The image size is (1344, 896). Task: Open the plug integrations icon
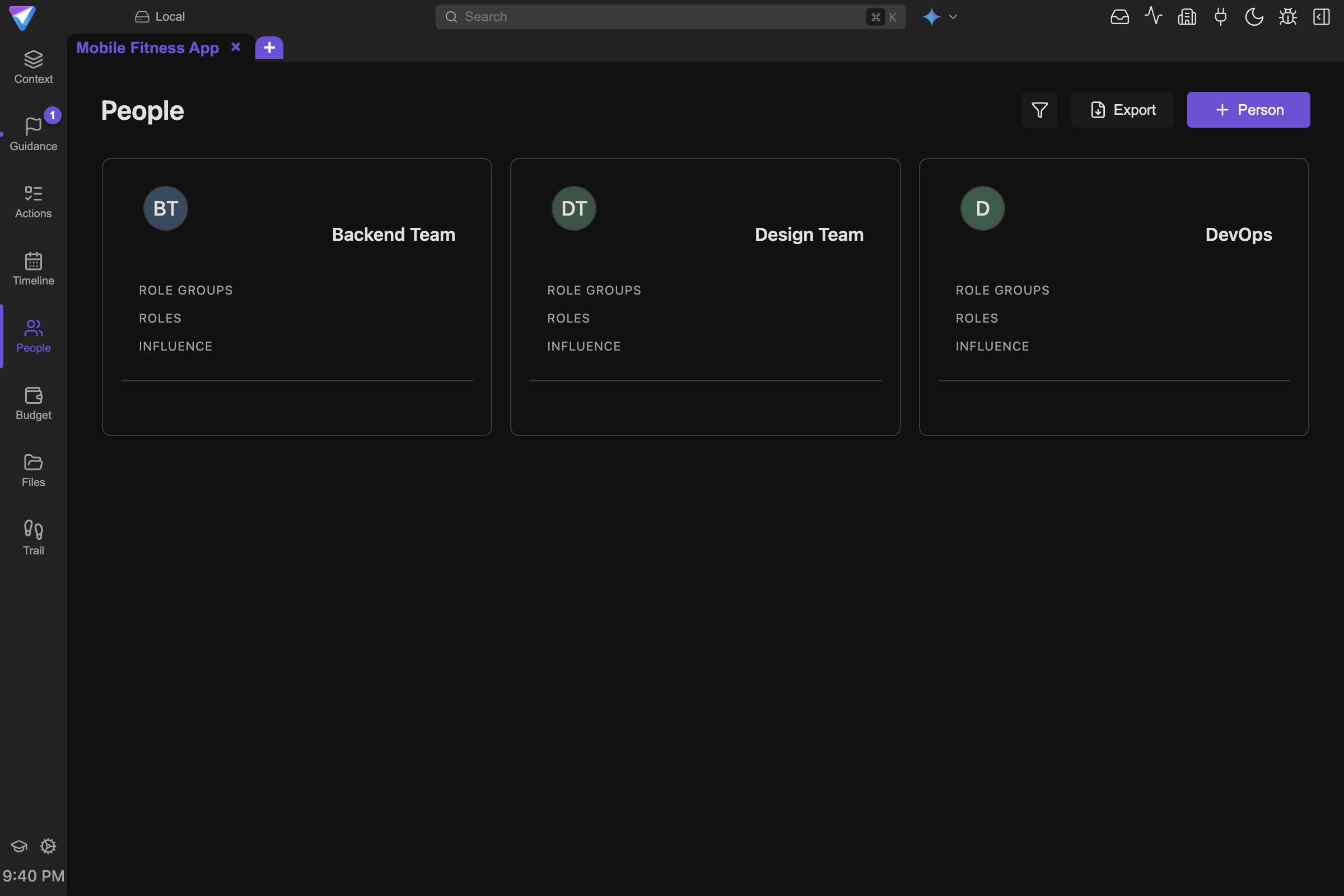1221,17
